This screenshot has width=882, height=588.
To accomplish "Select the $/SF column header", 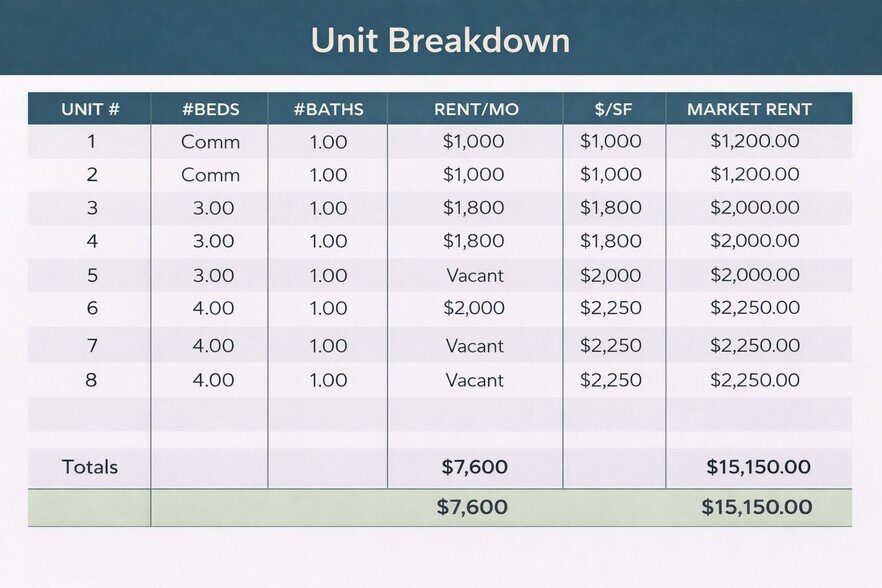I will click(613, 109).
